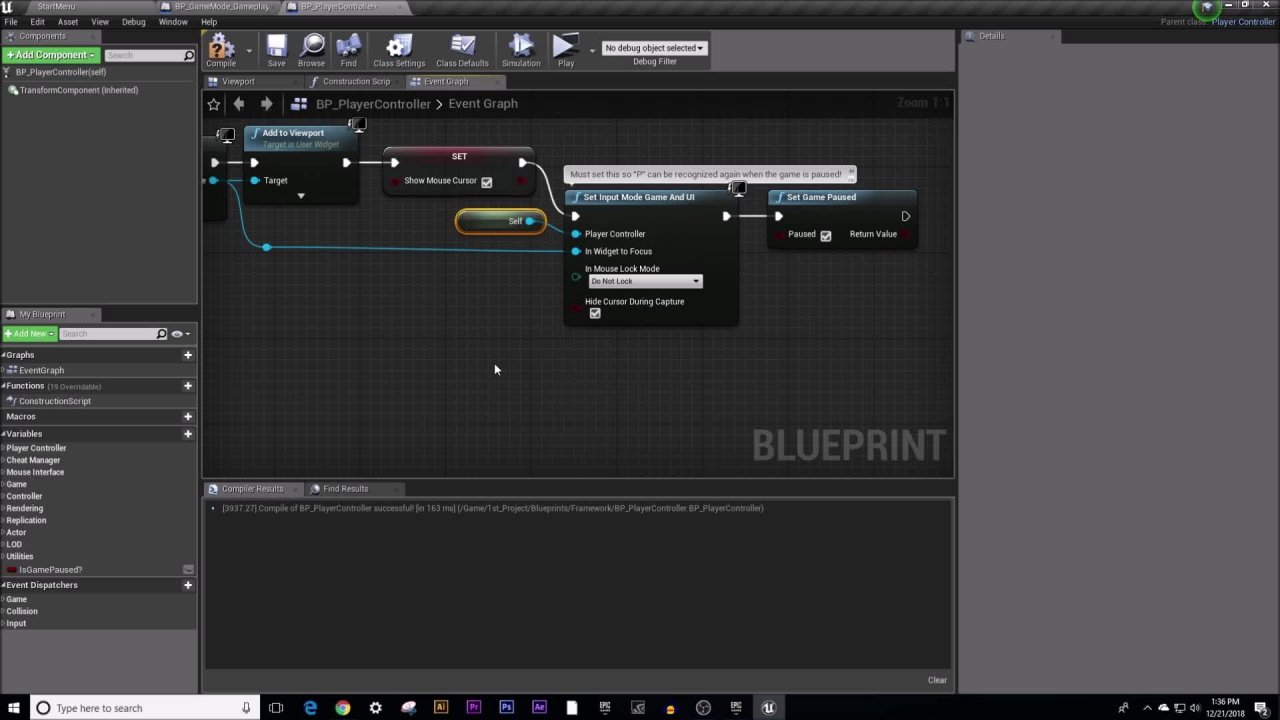The image size is (1280, 720).
Task: Toggle visibility icon of IsGamePaused? variable
Action: 187,570
